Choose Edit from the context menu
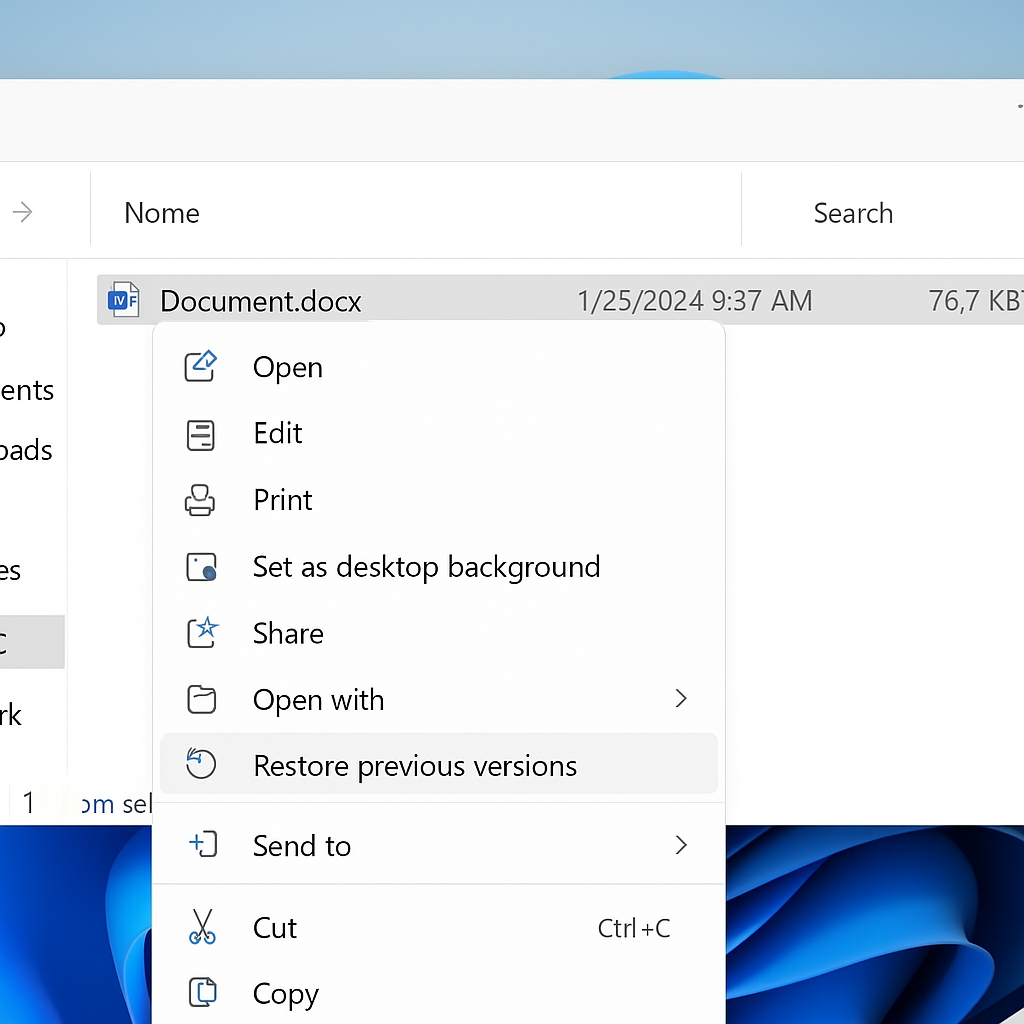1024x1024 pixels. click(x=439, y=434)
